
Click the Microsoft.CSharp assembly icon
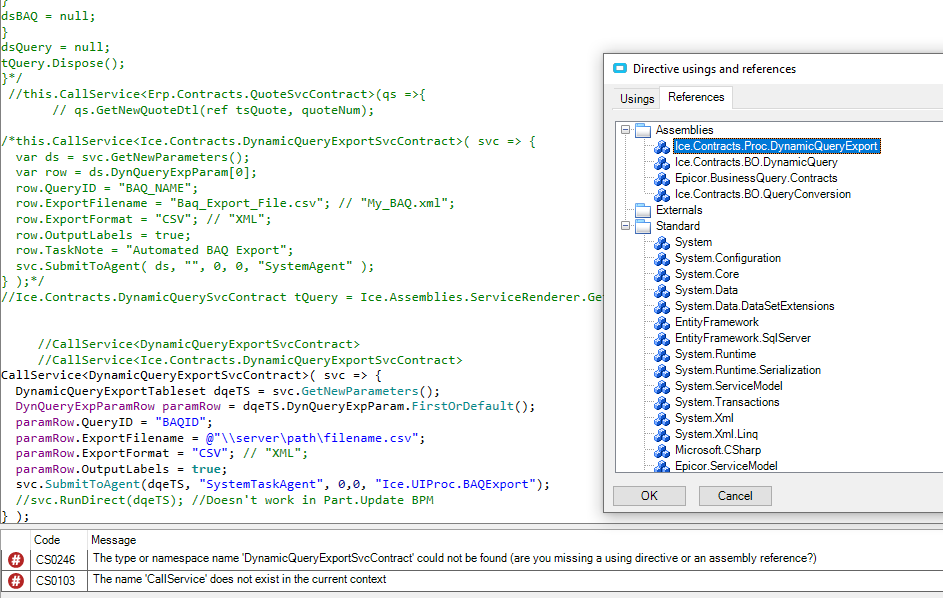point(662,450)
